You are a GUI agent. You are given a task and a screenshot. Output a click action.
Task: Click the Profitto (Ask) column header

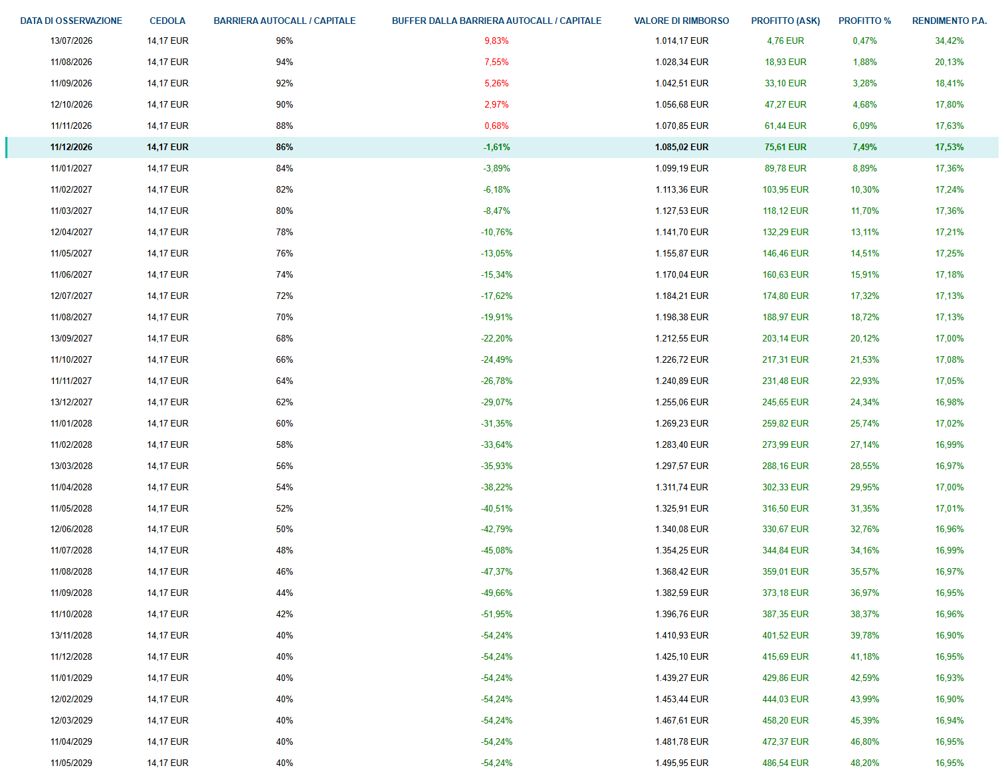click(x=785, y=20)
